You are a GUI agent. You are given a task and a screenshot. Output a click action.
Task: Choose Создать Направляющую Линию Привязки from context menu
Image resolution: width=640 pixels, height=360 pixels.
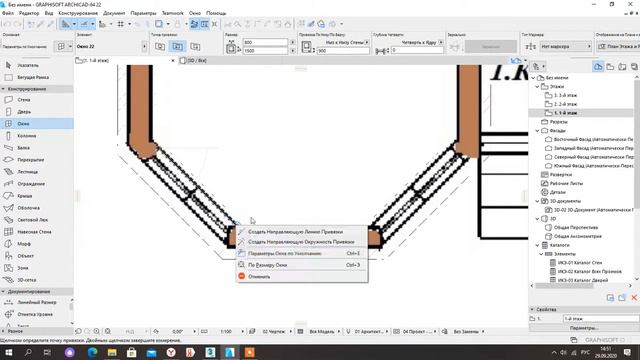(302, 232)
